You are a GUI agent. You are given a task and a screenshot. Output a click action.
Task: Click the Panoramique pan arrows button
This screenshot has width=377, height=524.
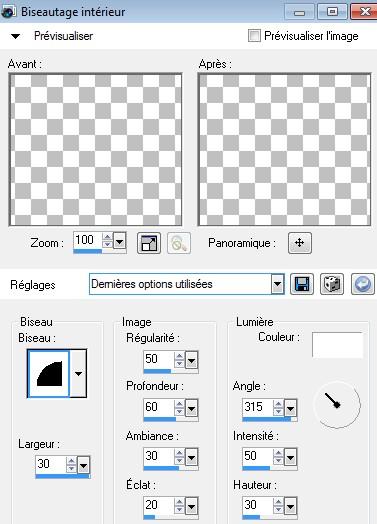[300, 243]
